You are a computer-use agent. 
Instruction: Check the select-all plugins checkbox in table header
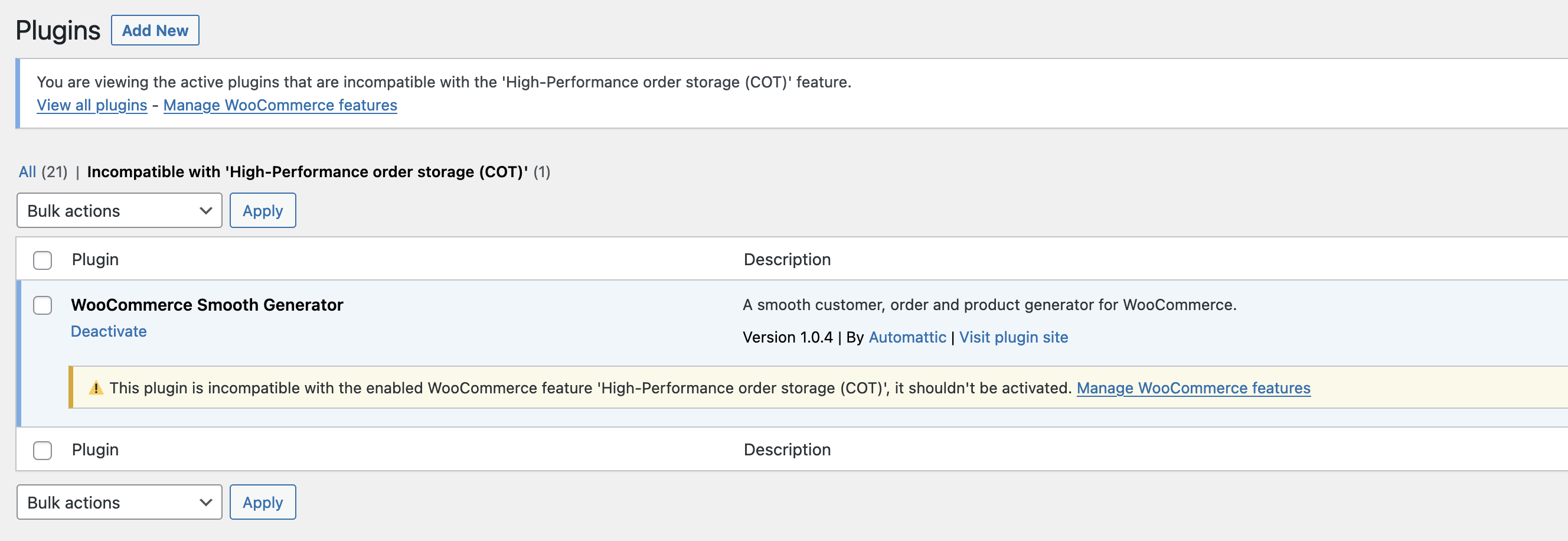pos(42,260)
